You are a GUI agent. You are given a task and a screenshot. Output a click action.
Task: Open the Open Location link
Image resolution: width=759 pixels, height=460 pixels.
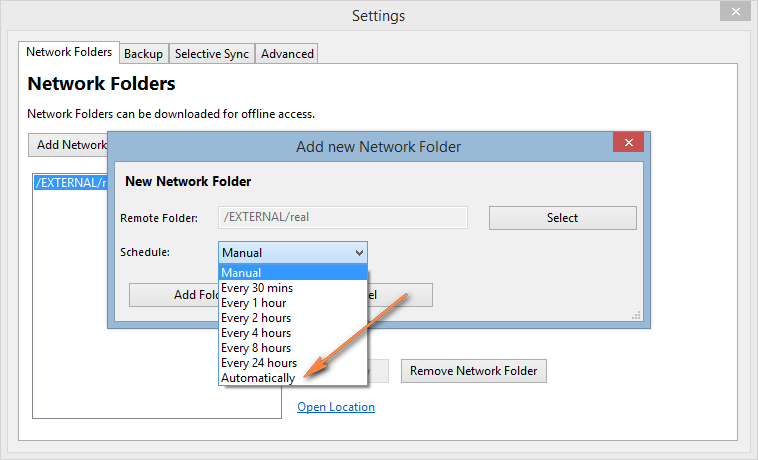click(336, 407)
